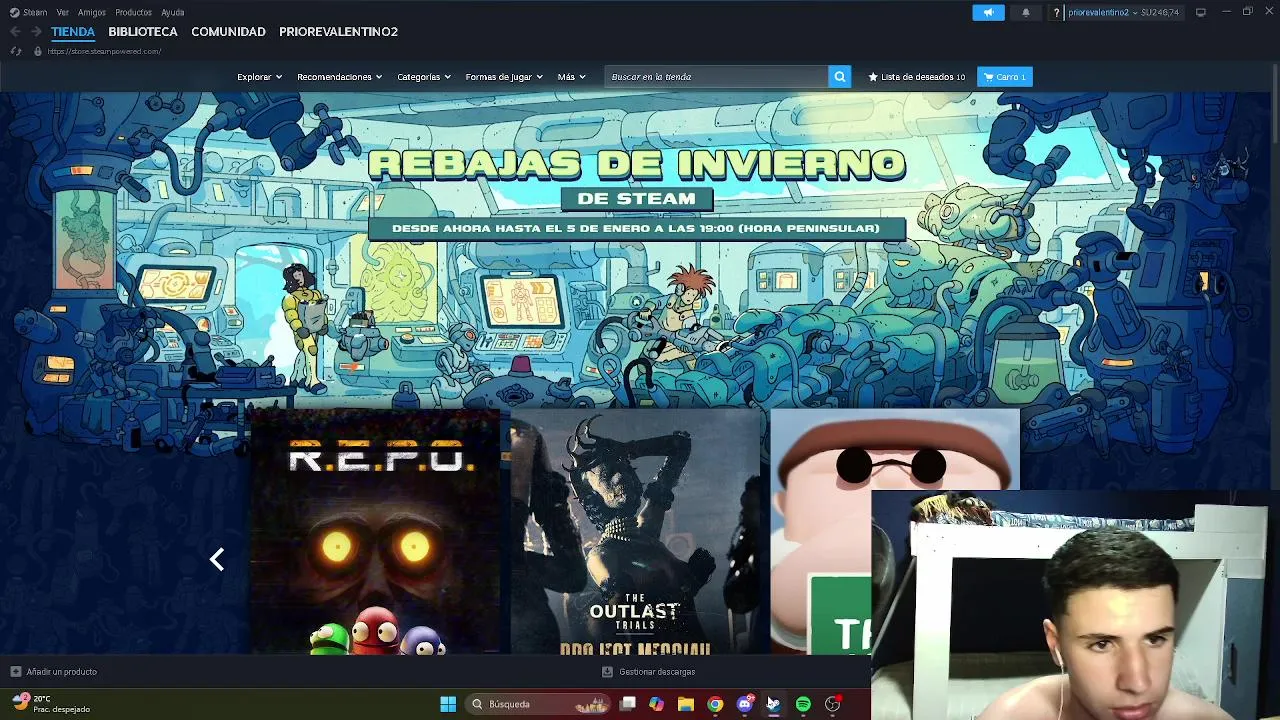Open the R.E.P.O. game capsule
This screenshot has width=1280, height=720.
tap(375, 532)
